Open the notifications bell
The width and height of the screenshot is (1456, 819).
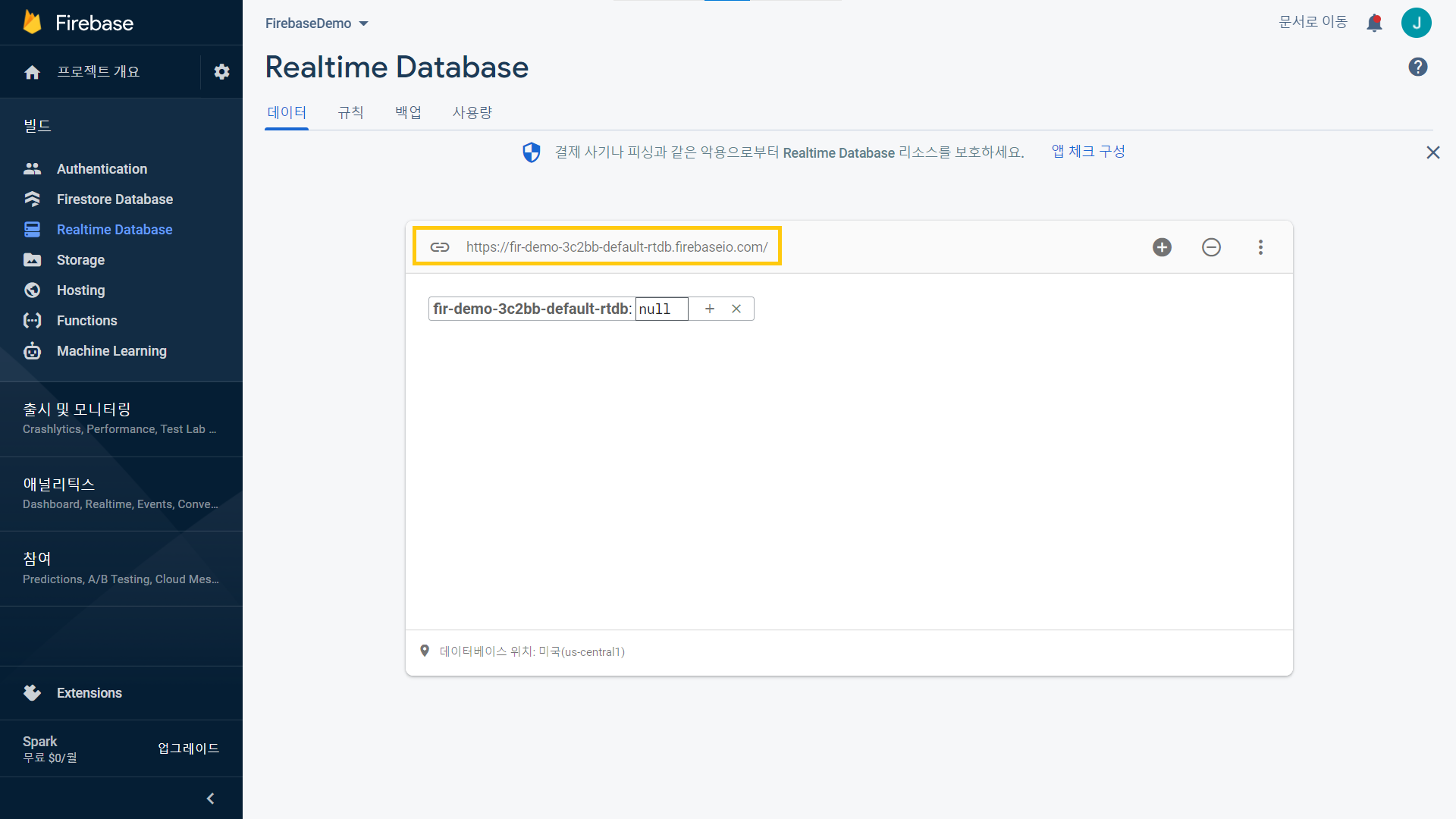[1374, 23]
